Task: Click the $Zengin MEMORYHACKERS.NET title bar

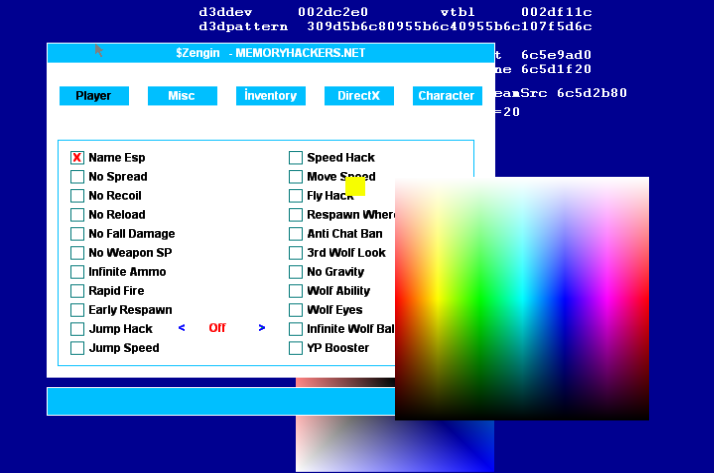Action: click(x=270, y=53)
